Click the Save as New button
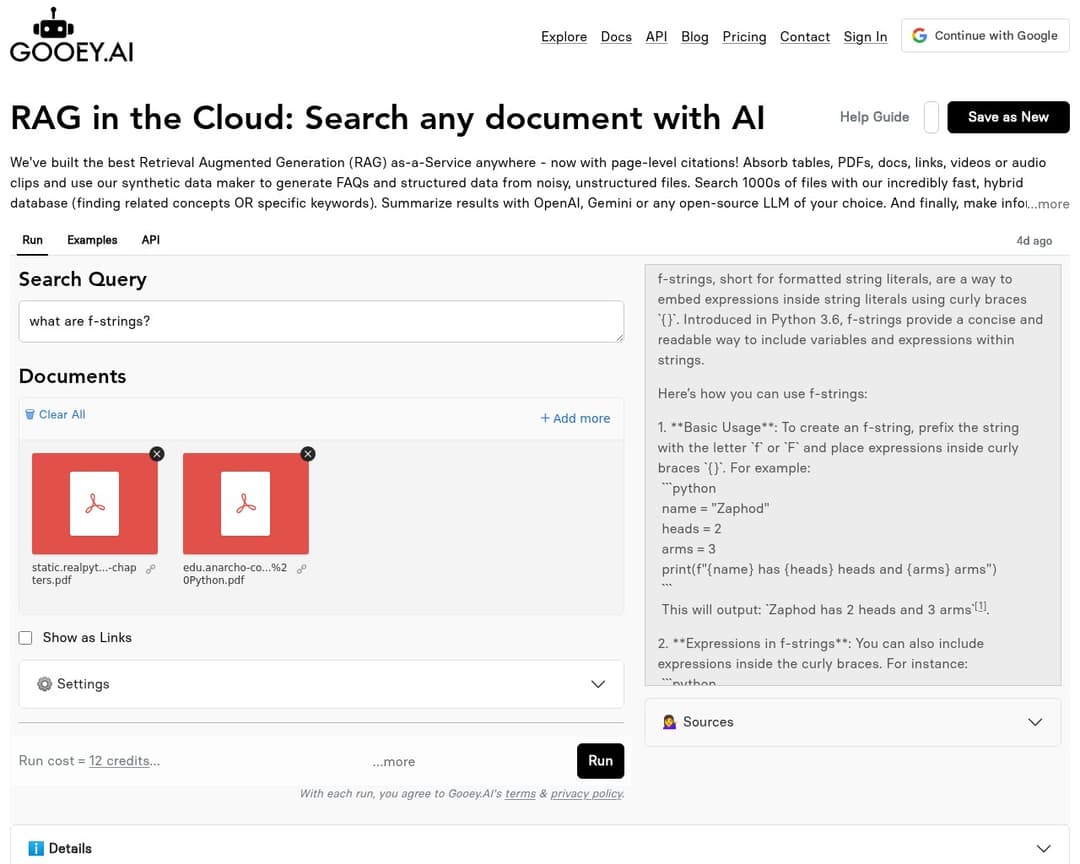 click(1008, 117)
